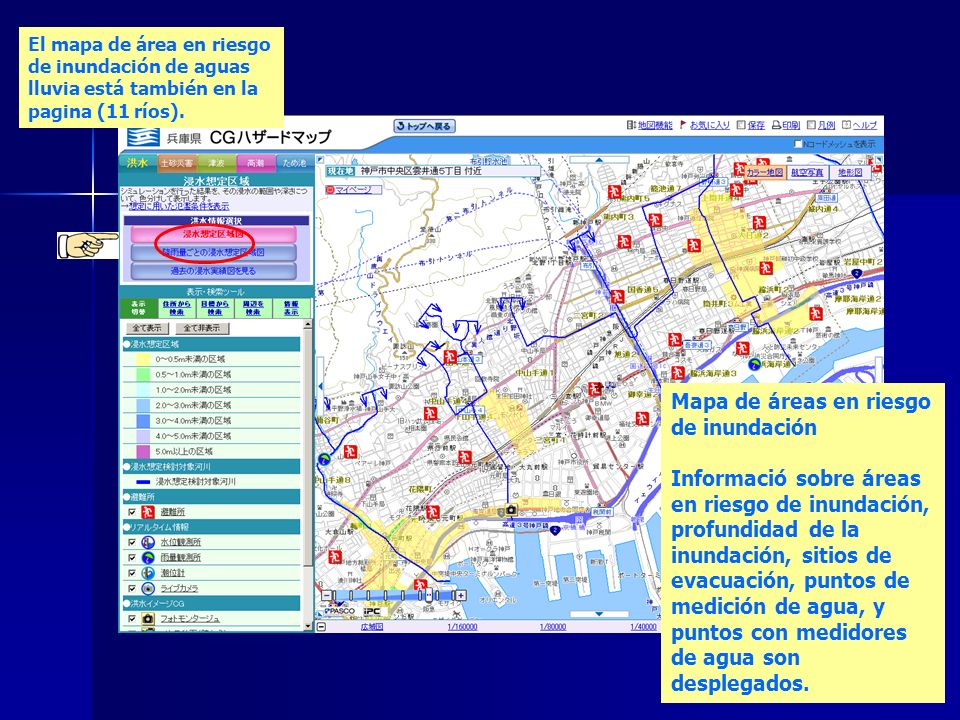Click the pan-up arrow at the map's top edge

[599, 160]
